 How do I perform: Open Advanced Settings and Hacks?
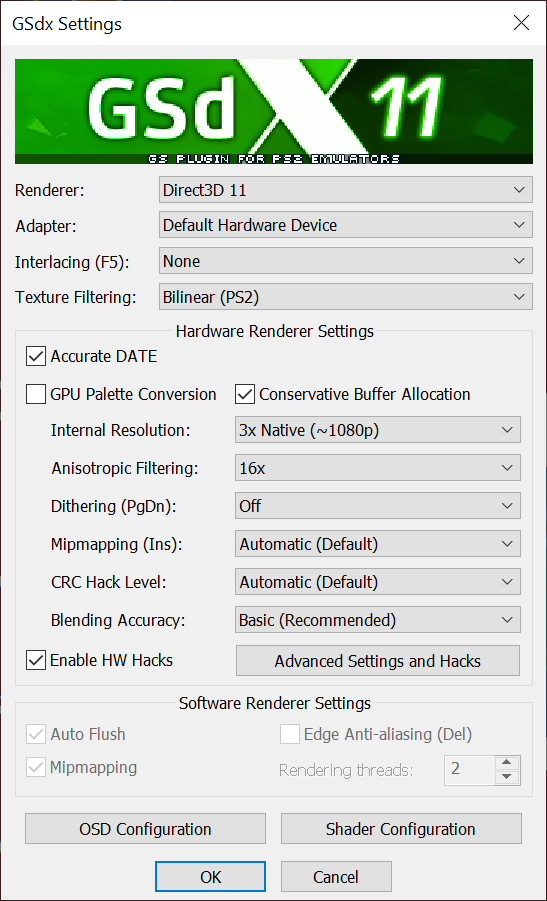tap(378, 661)
